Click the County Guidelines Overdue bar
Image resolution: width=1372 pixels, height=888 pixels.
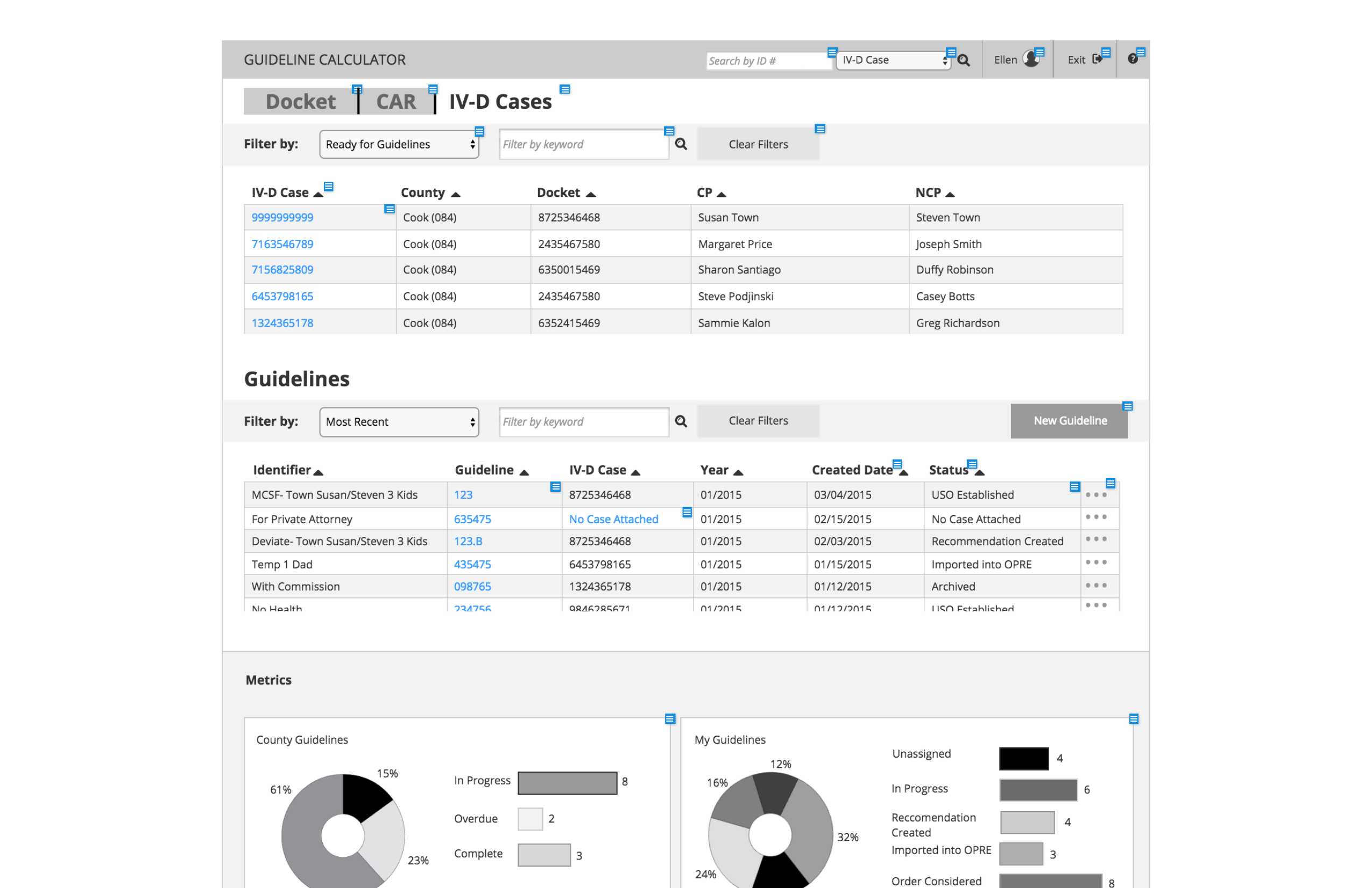coord(531,819)
